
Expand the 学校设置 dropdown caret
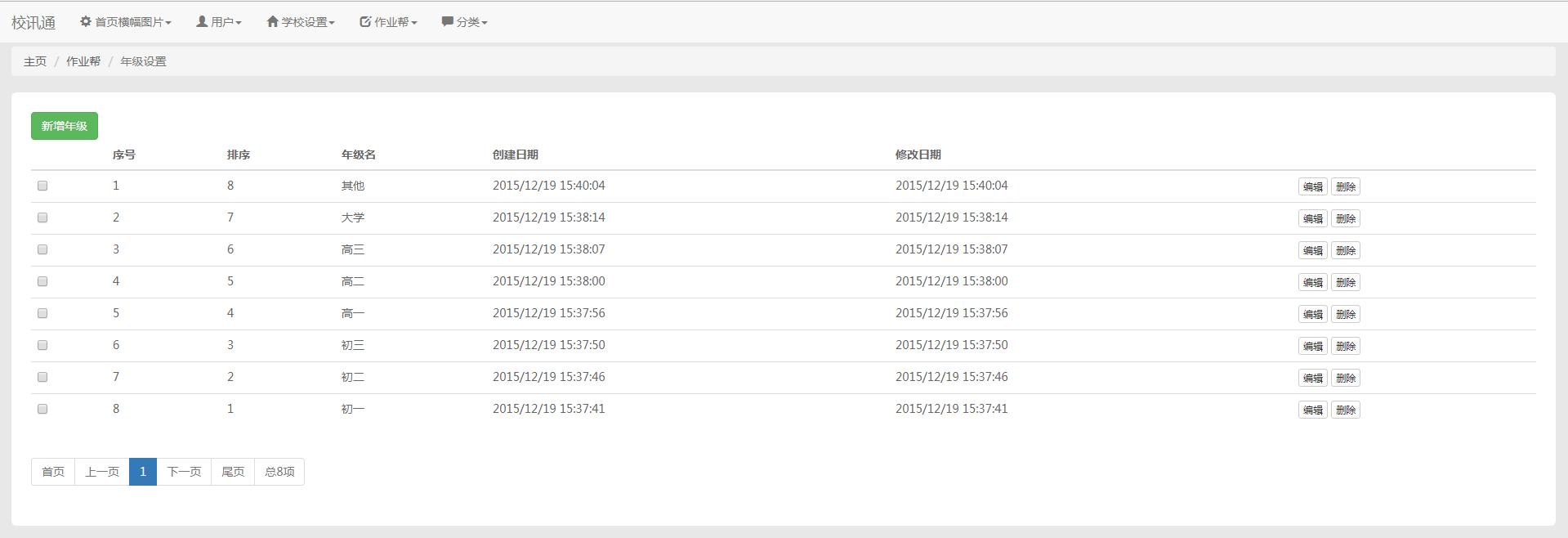(332, 23)
